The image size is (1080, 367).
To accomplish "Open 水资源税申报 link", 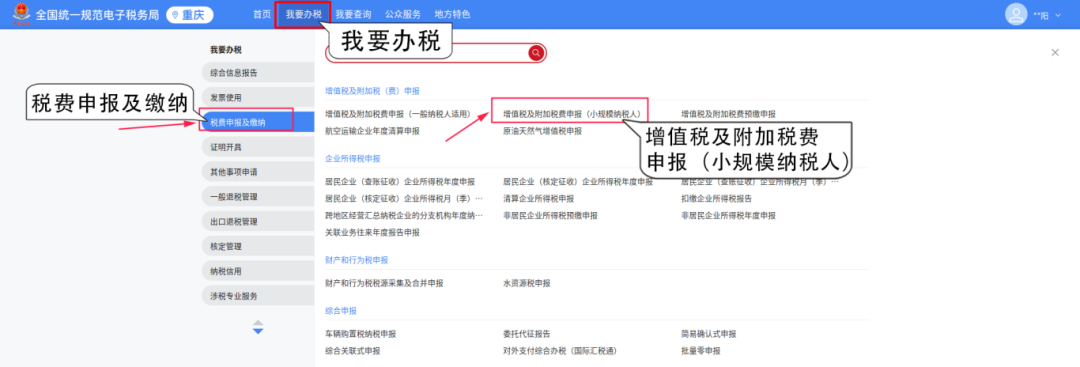I will coord(526,283).
